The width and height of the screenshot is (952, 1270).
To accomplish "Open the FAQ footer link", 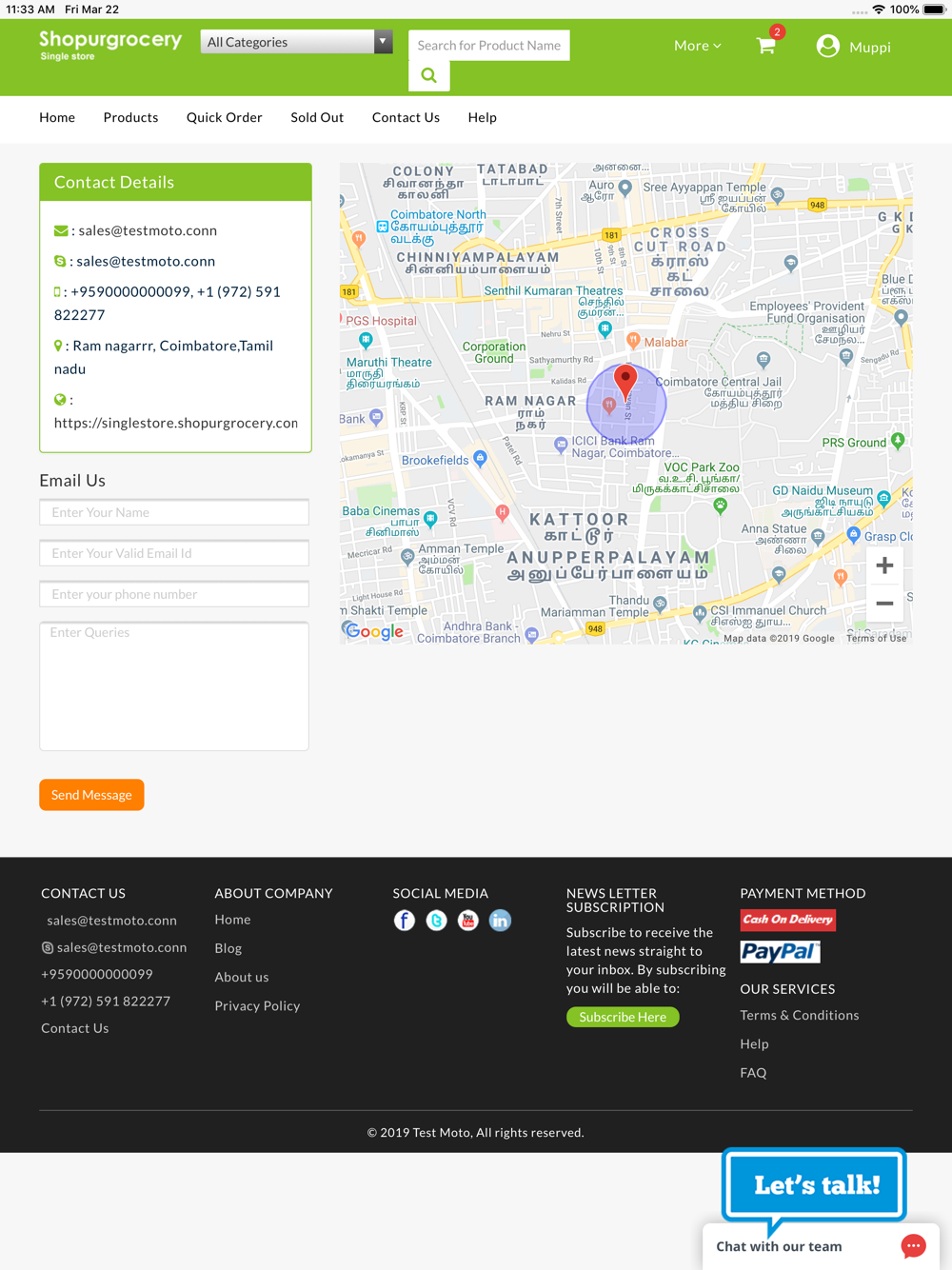I will pos(753,1072).
